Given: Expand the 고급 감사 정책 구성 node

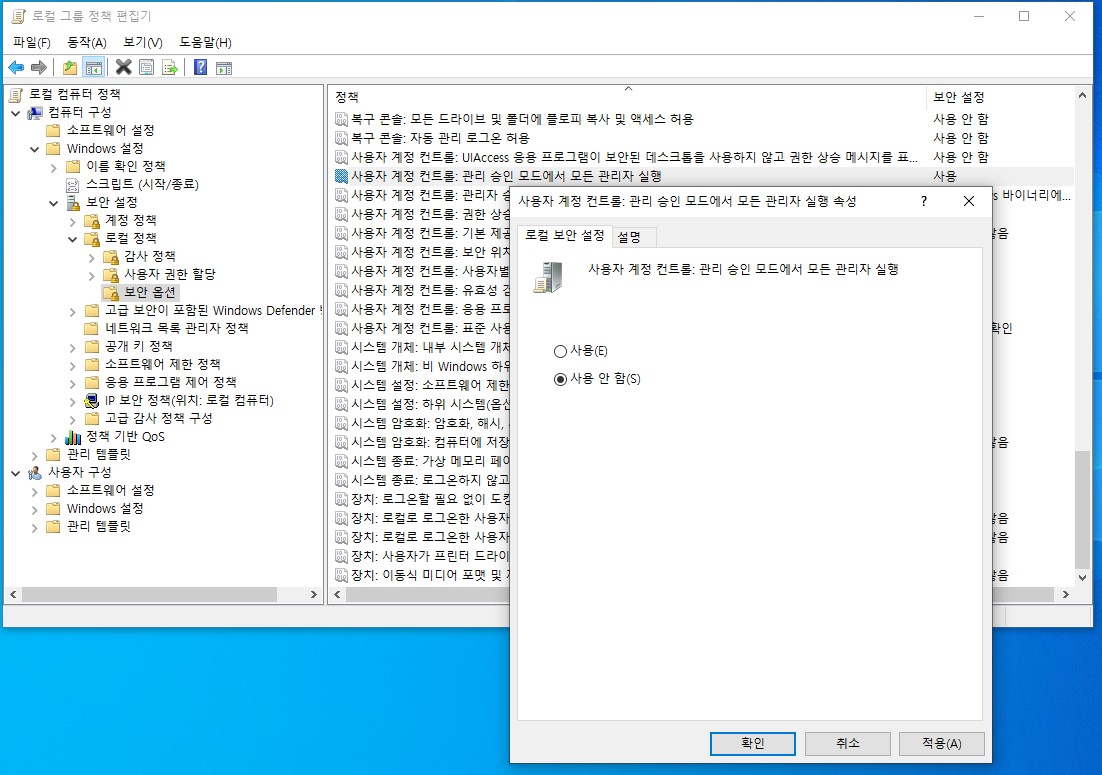Looking at the screenshot, I should pyautogui.click(x=72, y=419).
